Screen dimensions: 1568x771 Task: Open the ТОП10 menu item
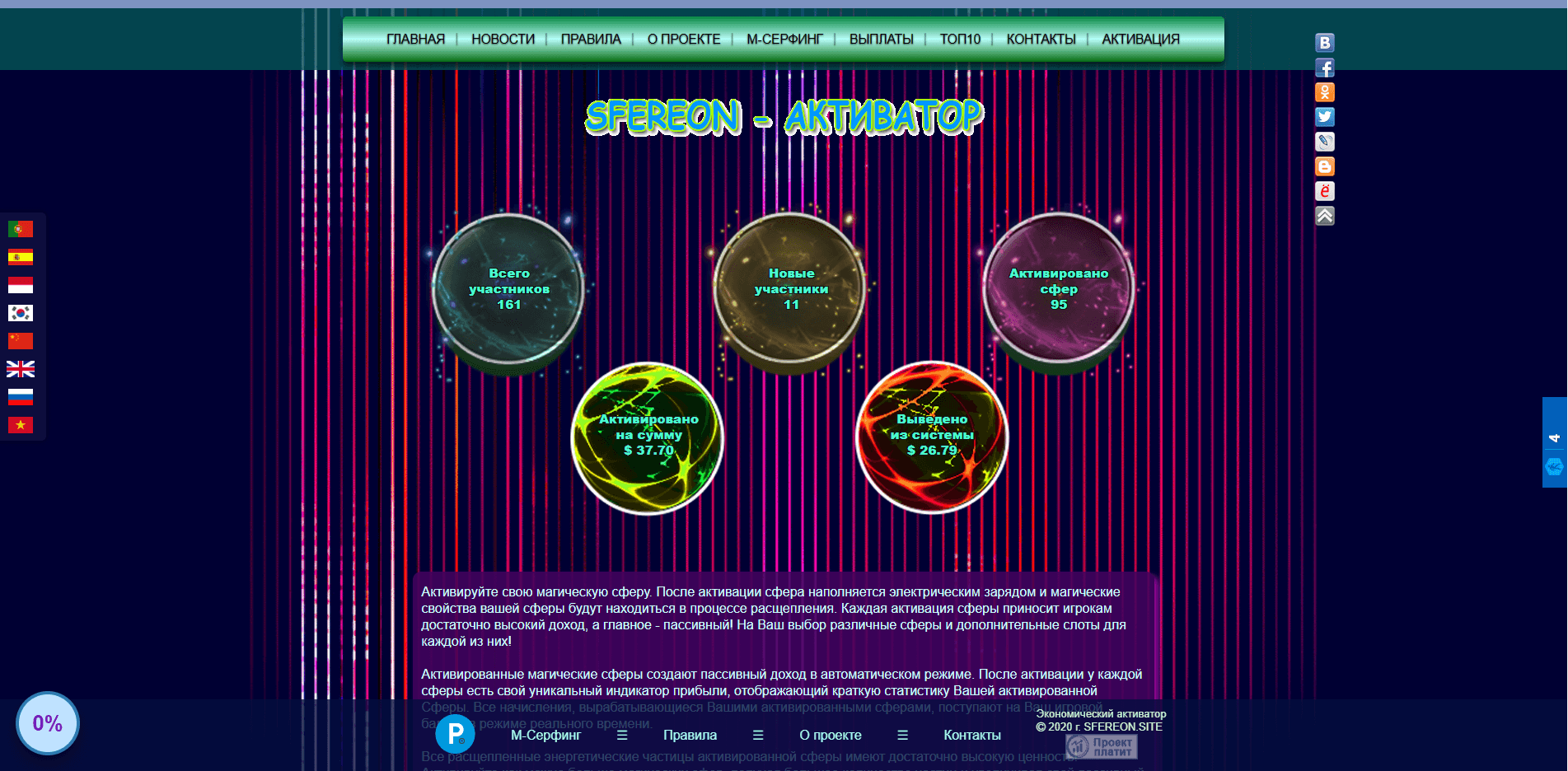(x=960, y=40)
